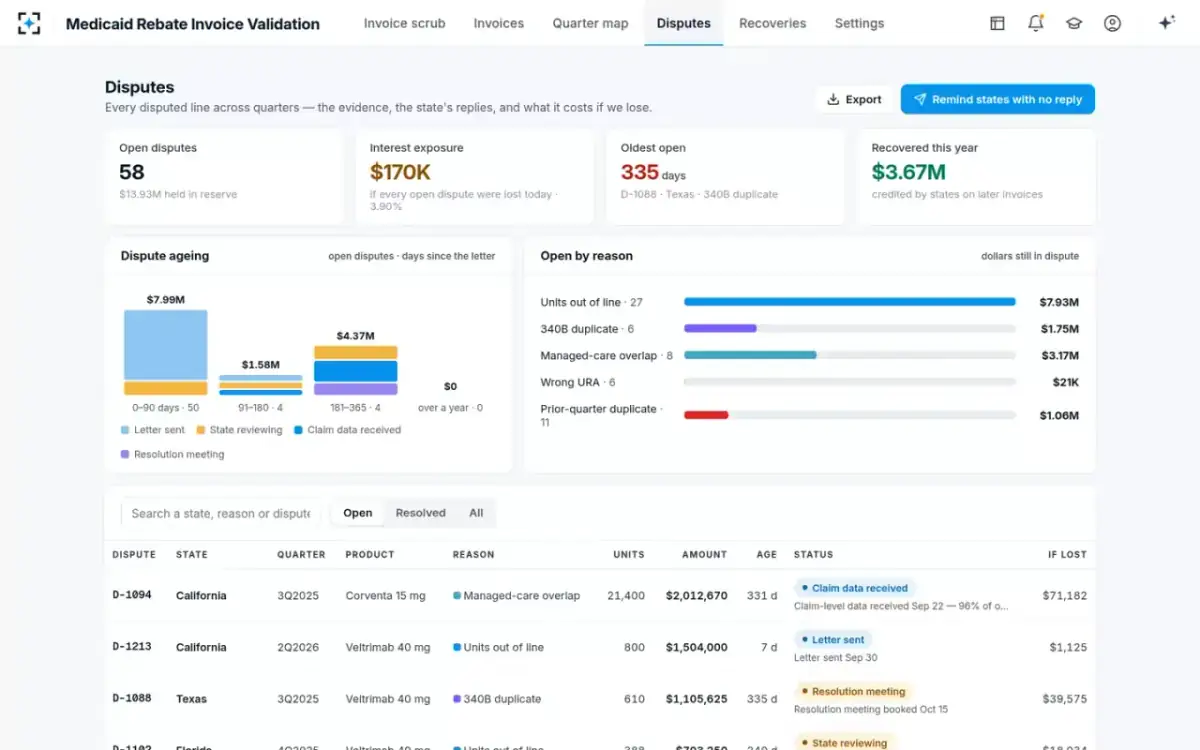
Task: Open the Recovered this year card
Action: 976,177
